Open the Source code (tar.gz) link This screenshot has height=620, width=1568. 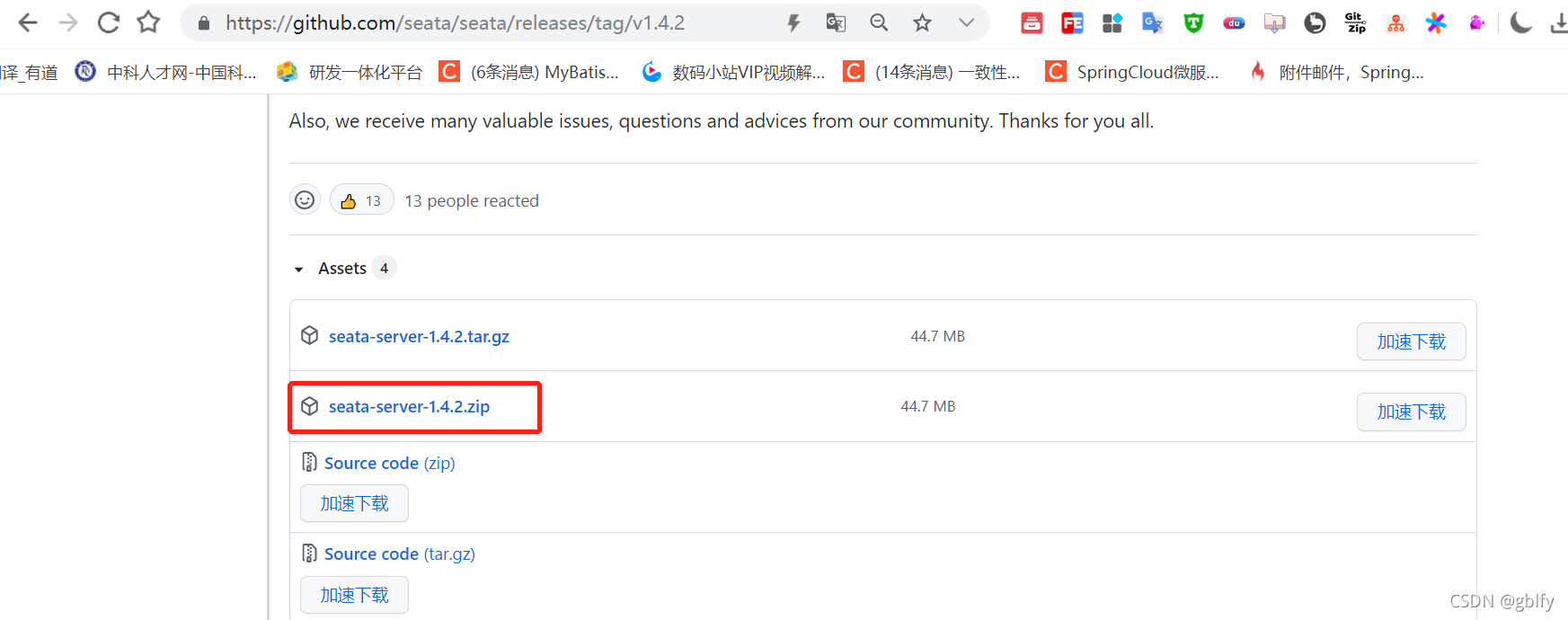pyautogui.click(x=400, y=554)
